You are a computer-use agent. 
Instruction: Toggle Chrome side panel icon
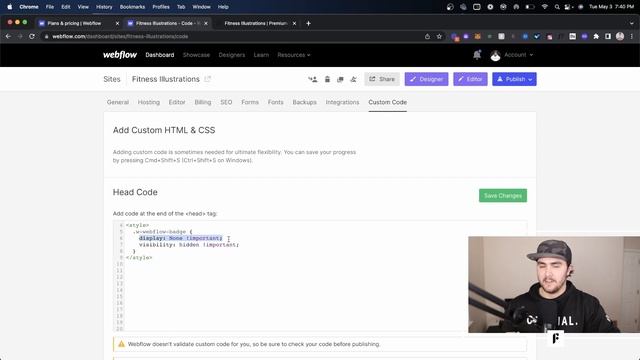pyautogui.click(x=608, y=36)
